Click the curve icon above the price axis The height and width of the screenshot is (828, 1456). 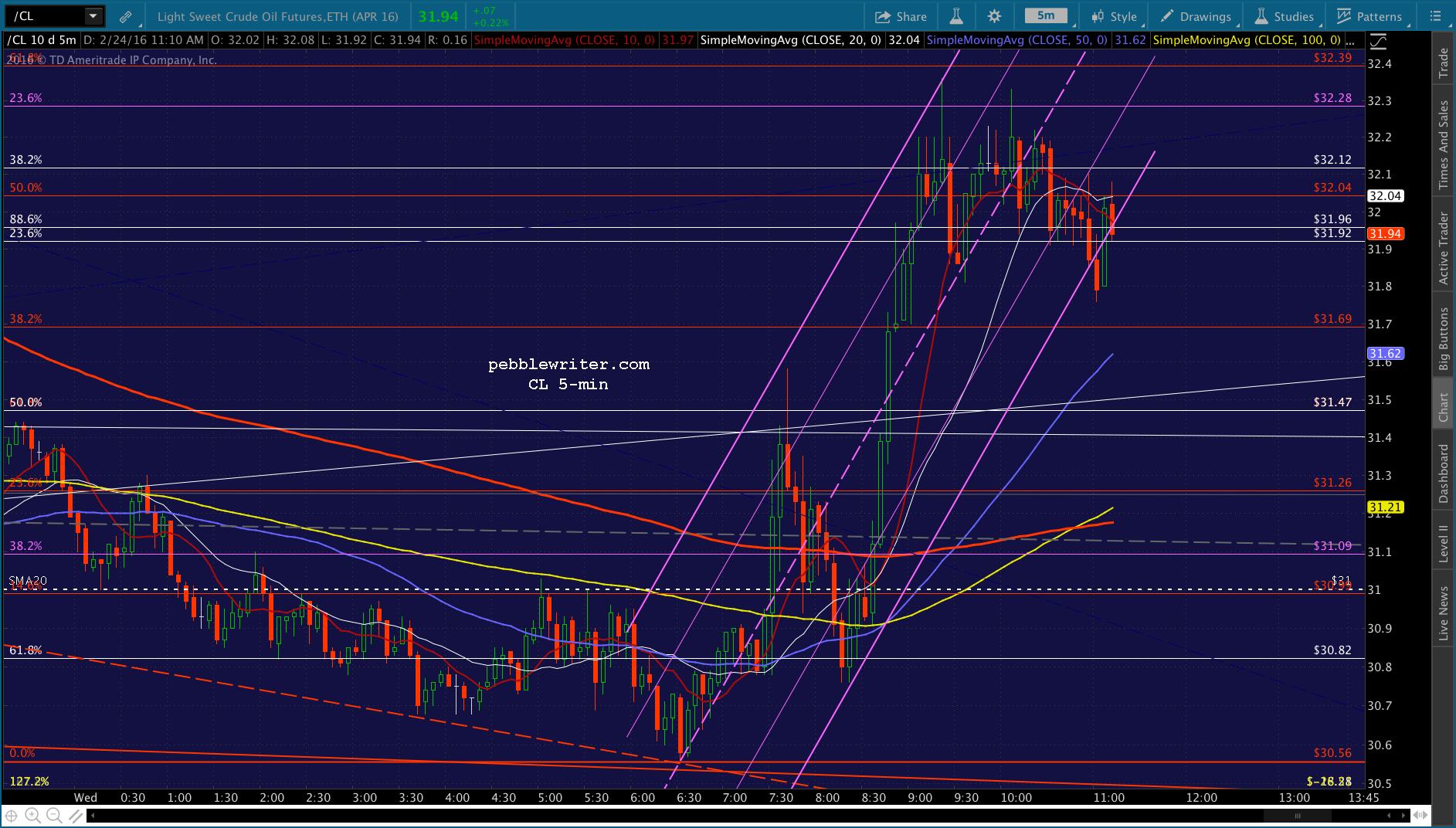point(1377,42)
